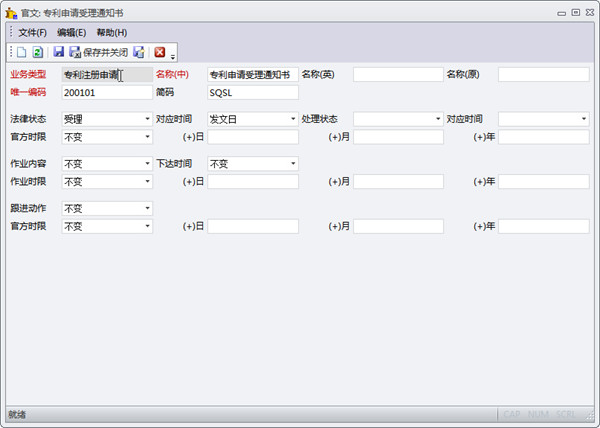Click the 跟进动作 label

[28, 208]
